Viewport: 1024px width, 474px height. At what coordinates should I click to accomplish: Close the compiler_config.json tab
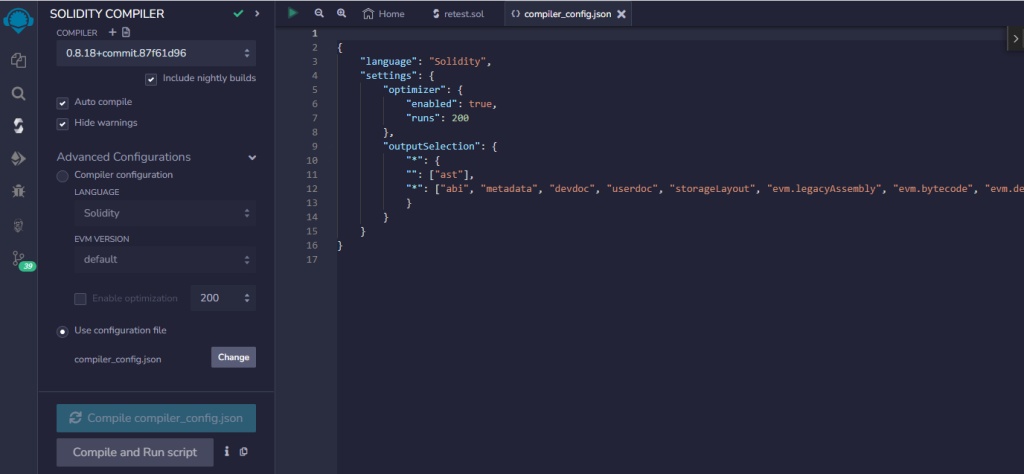pos(621,14)
